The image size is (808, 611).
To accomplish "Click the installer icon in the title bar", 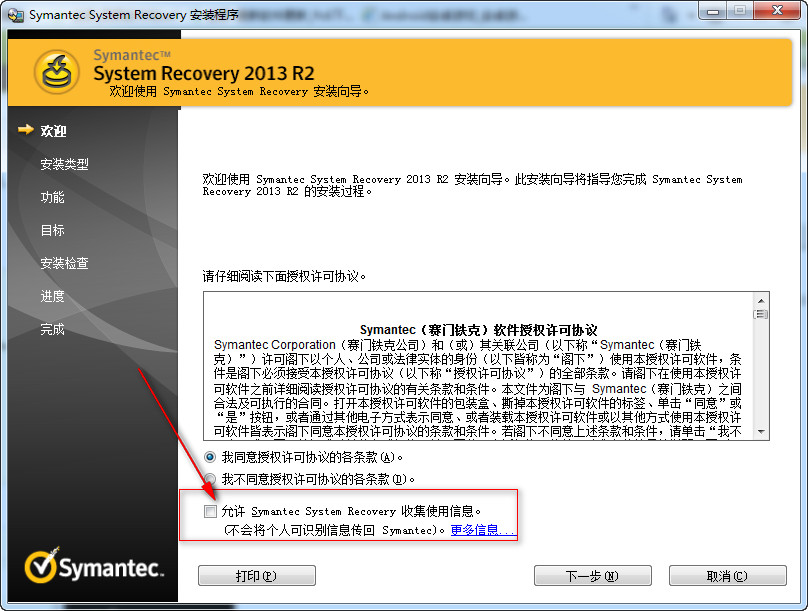I will (15, 15).
